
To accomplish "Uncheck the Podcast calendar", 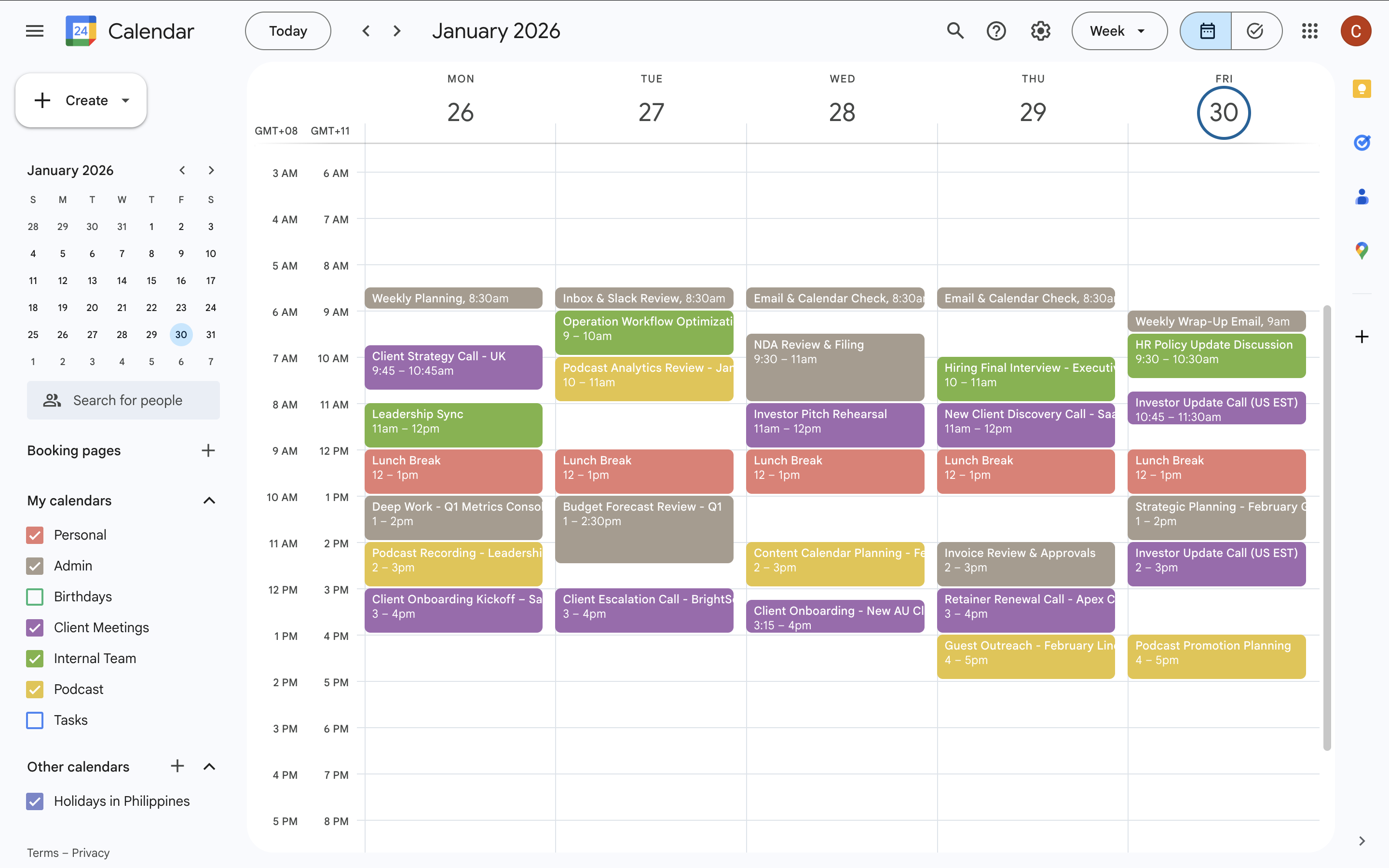I will pos(35,690).
